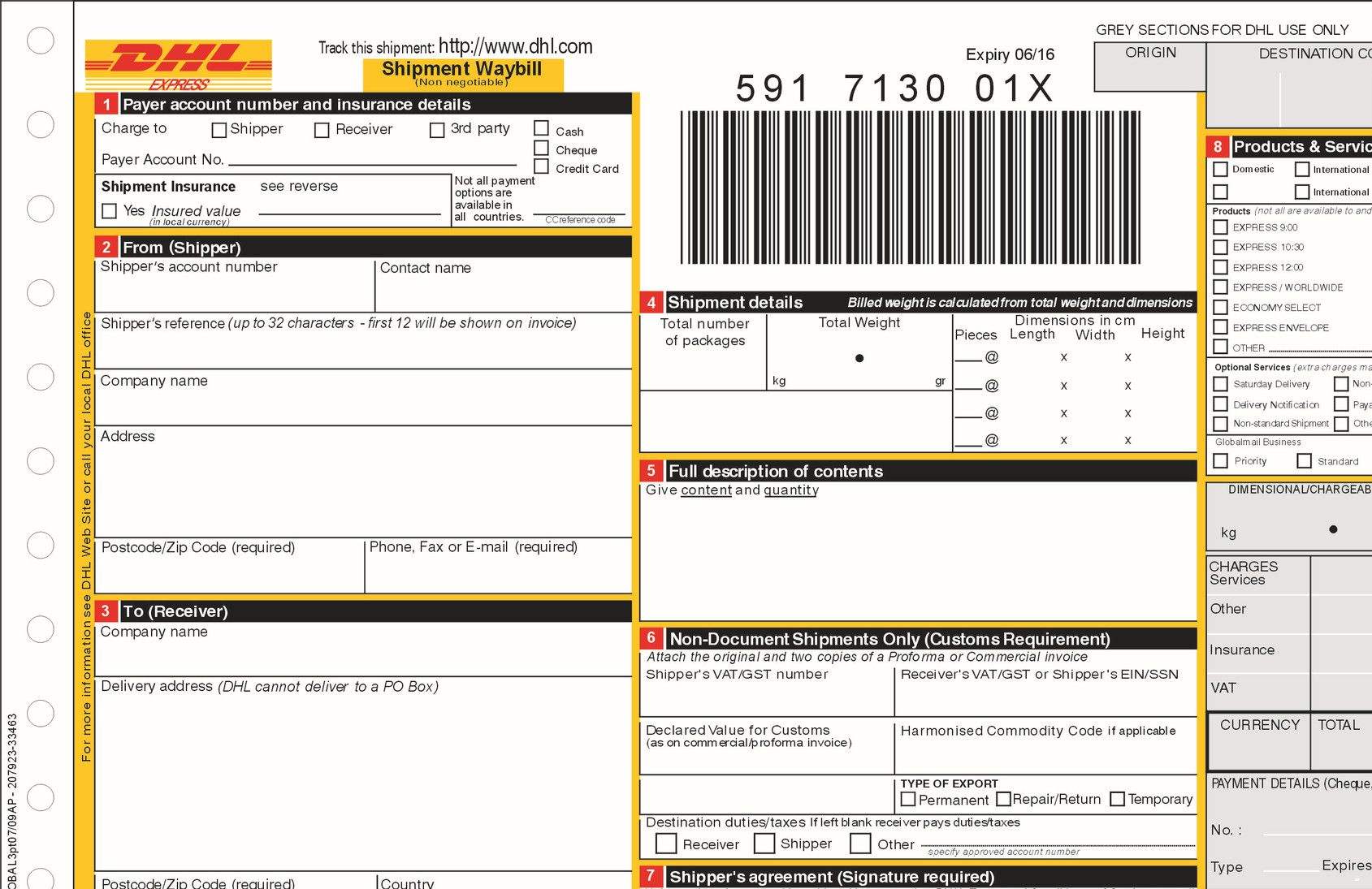The height and width of the screenshot is (889, 1372).
Task: Click Total number of packages field
Action: click(703, 352)
